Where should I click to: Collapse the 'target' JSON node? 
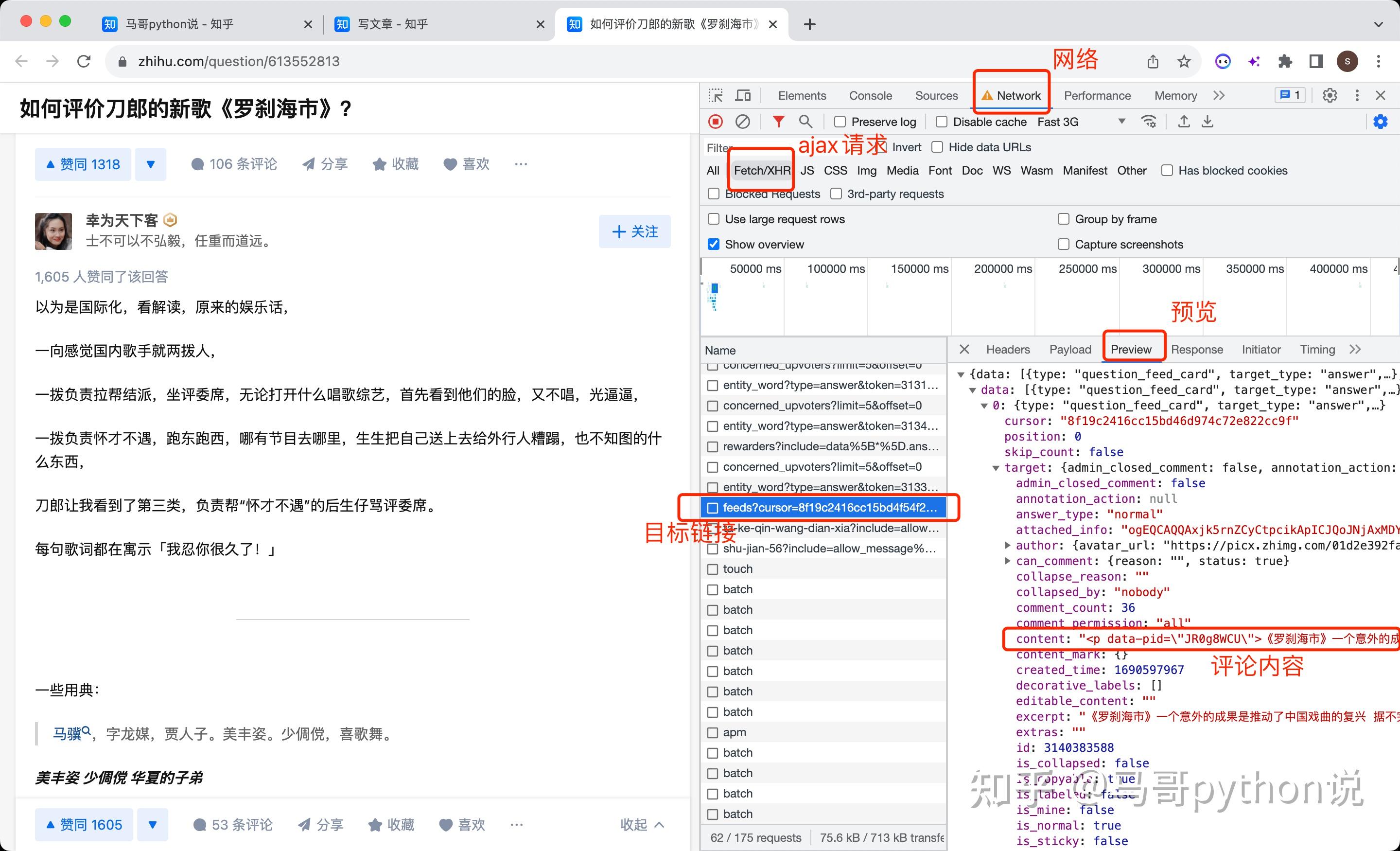(996, 468)
